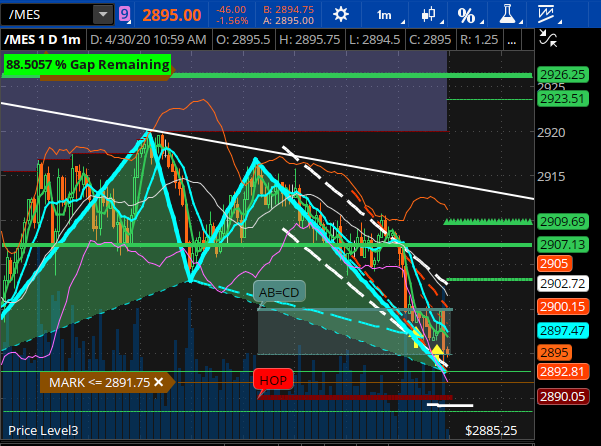Click the purple symbol badge icon
Image resolution: width=601 pixels, height=446 pixels.
pyautogui.click(x=124, y=15)
